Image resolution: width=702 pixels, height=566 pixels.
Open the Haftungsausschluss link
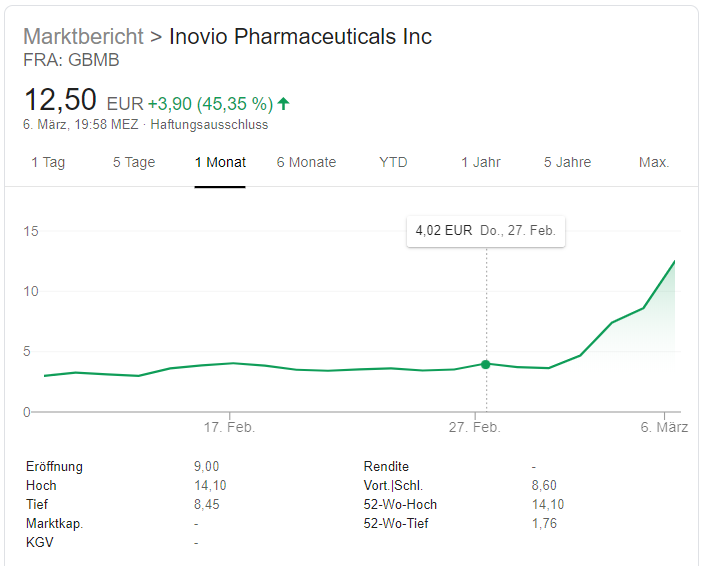[209, 125]
